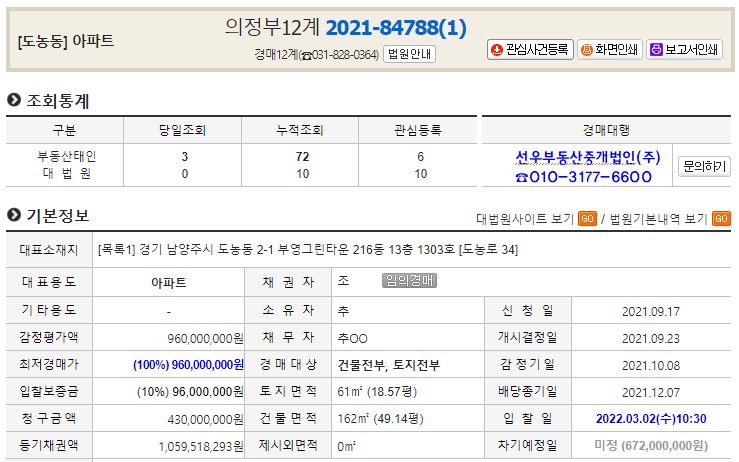Click the 관심등록 column header
Viewport: 739px width, 462px height.
pyautogui.click(x=418, y=130)
